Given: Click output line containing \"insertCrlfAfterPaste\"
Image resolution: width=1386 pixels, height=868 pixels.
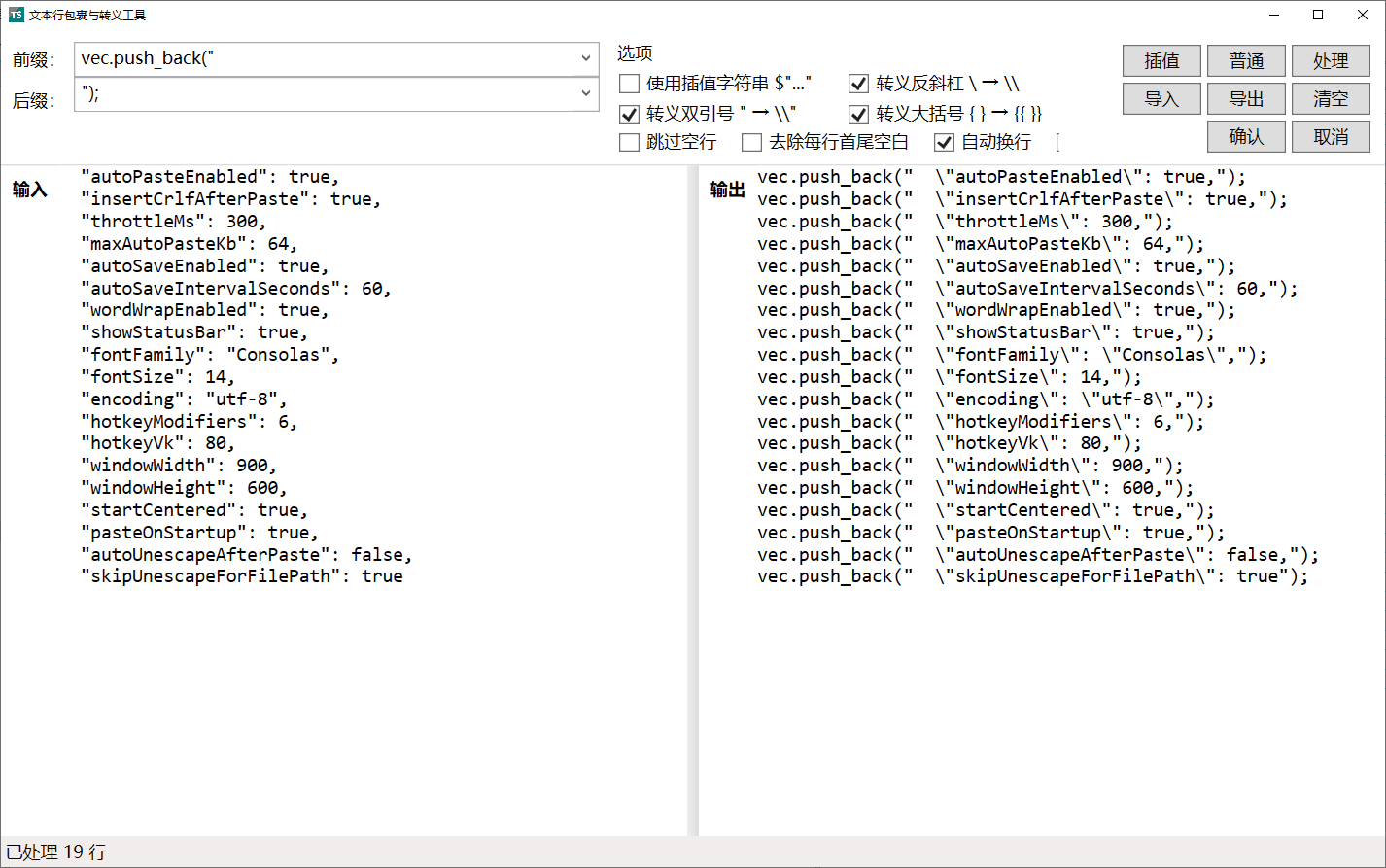Looking at the screenshot, I should 1022,199.
